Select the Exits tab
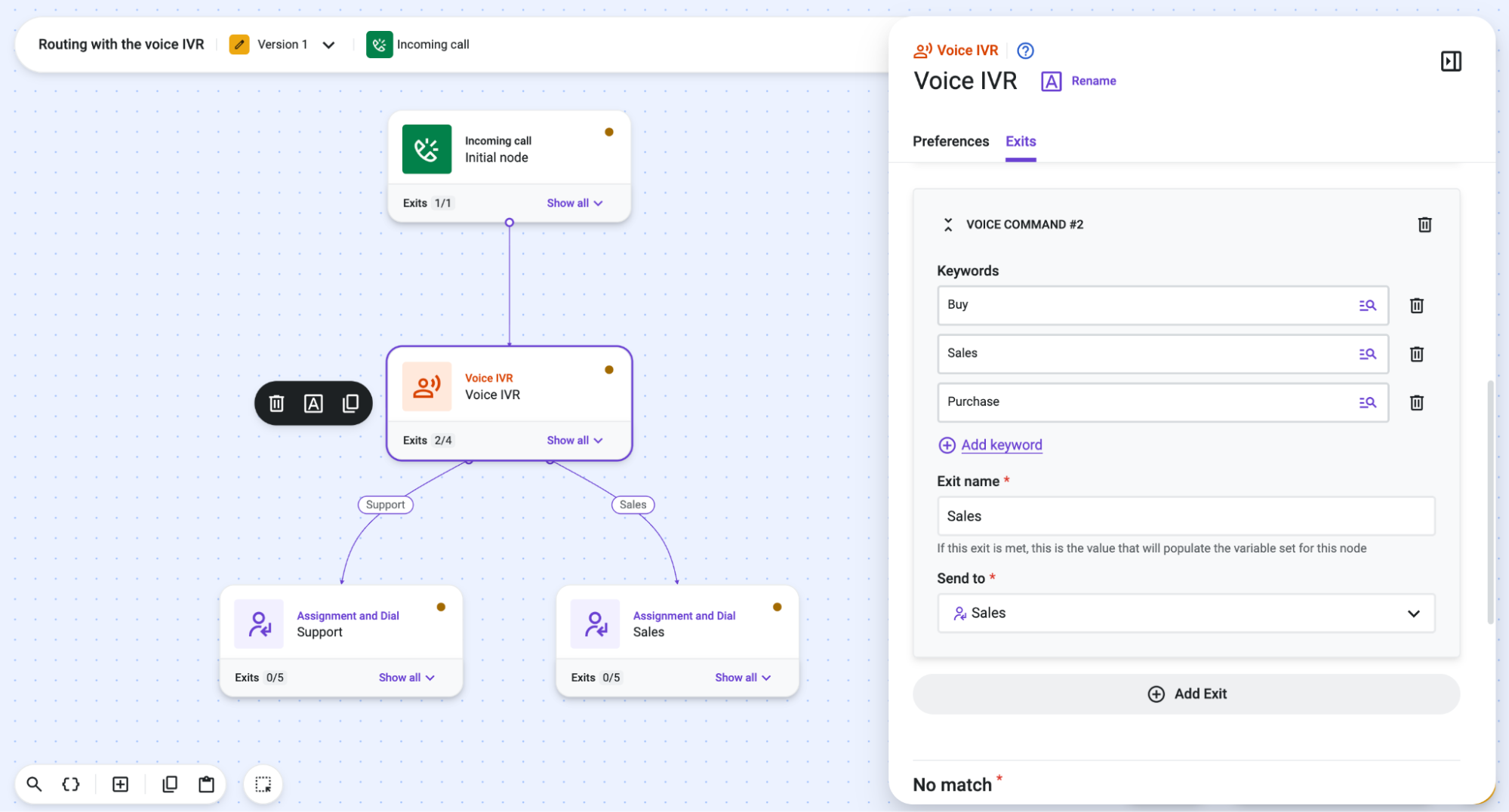The width and height of the screenshot is (1509, 812). pos(1021,141)
